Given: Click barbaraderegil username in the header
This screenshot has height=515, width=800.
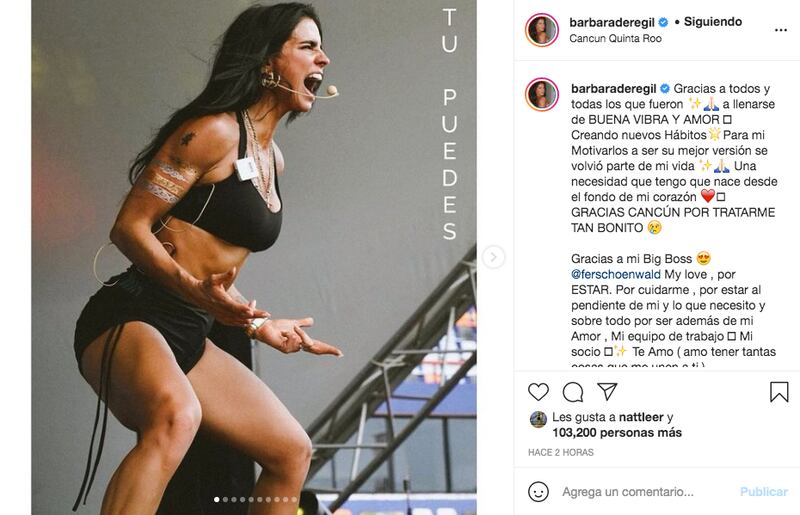Looking at the screenshot, I should click(x=612, y=22).
